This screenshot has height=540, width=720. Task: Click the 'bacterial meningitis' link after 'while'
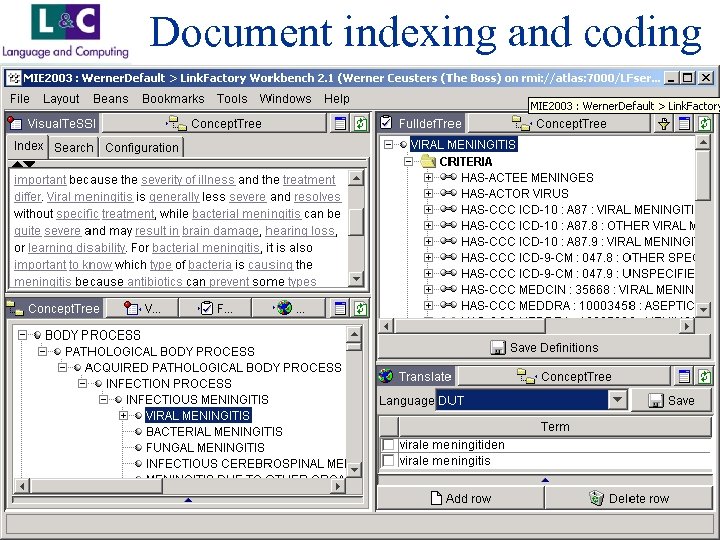(246, 214)
